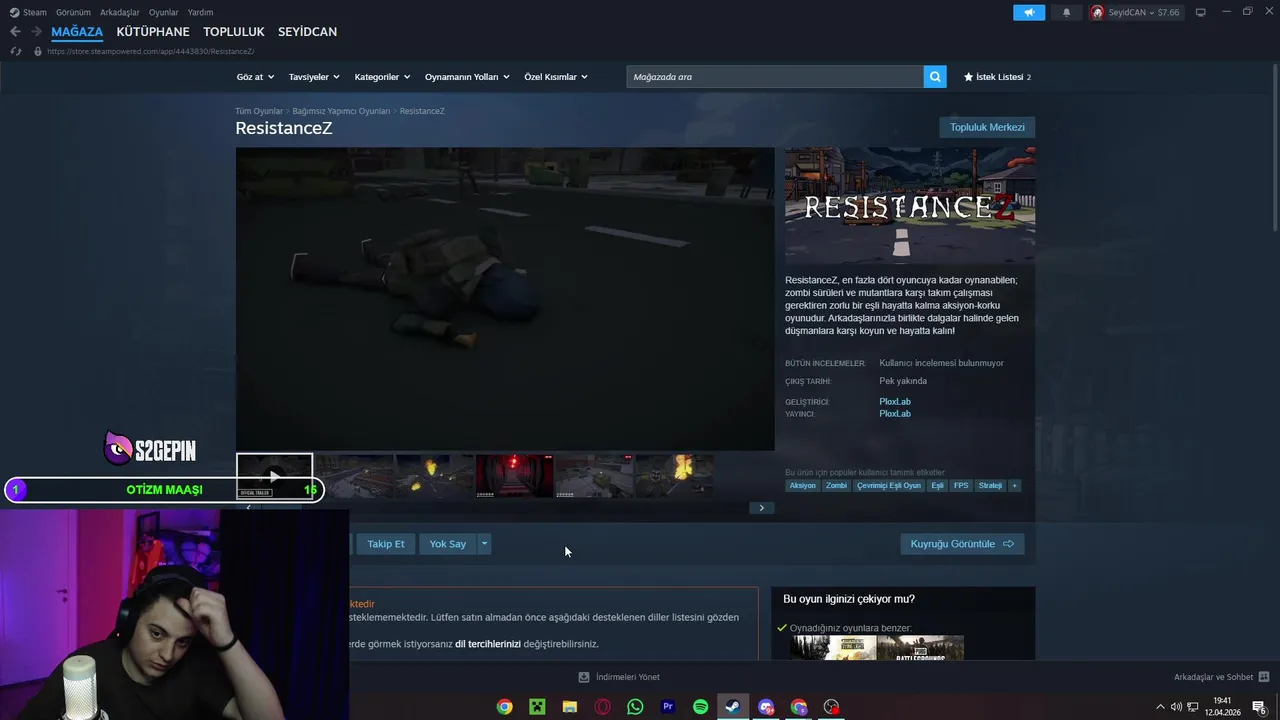Click the second Chrome profile taskbar icon
1280x720 pixels.
[x=798, y=707]
